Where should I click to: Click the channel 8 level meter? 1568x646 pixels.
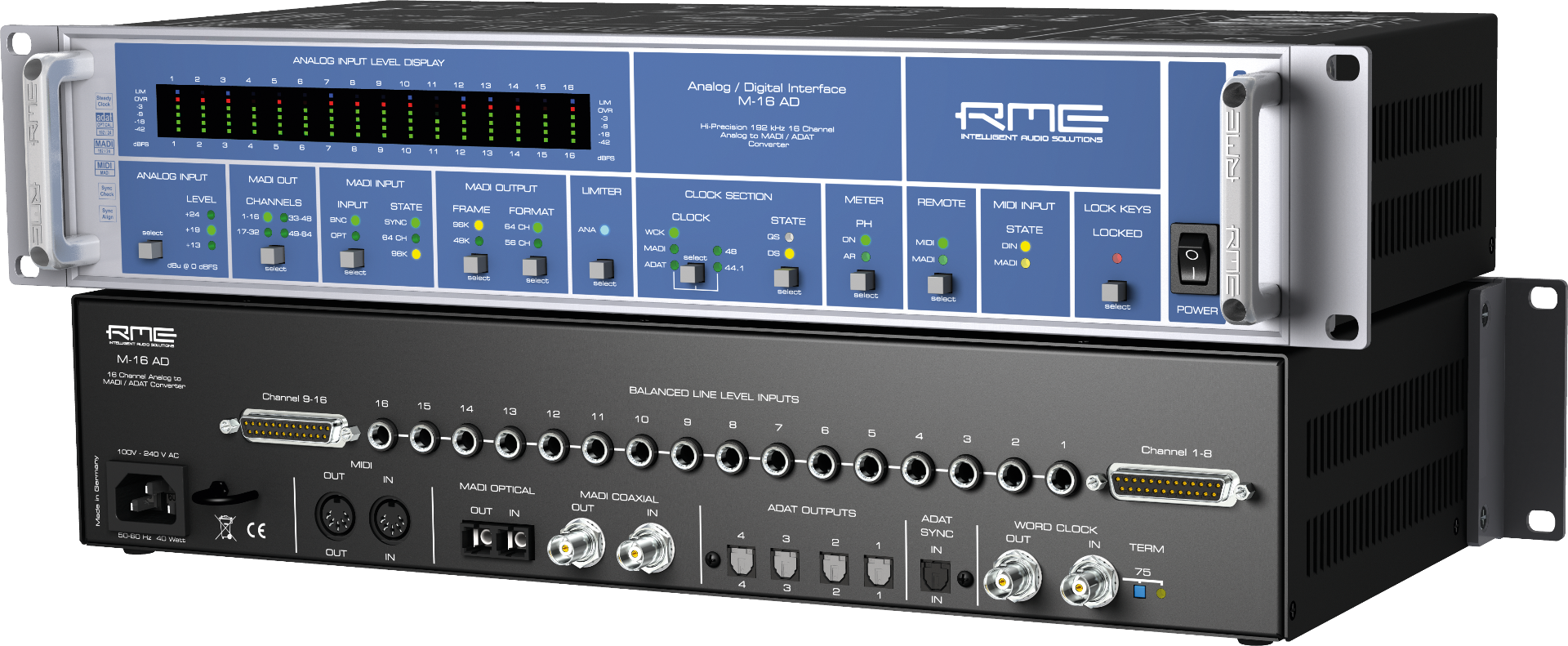tap(357, 116)
